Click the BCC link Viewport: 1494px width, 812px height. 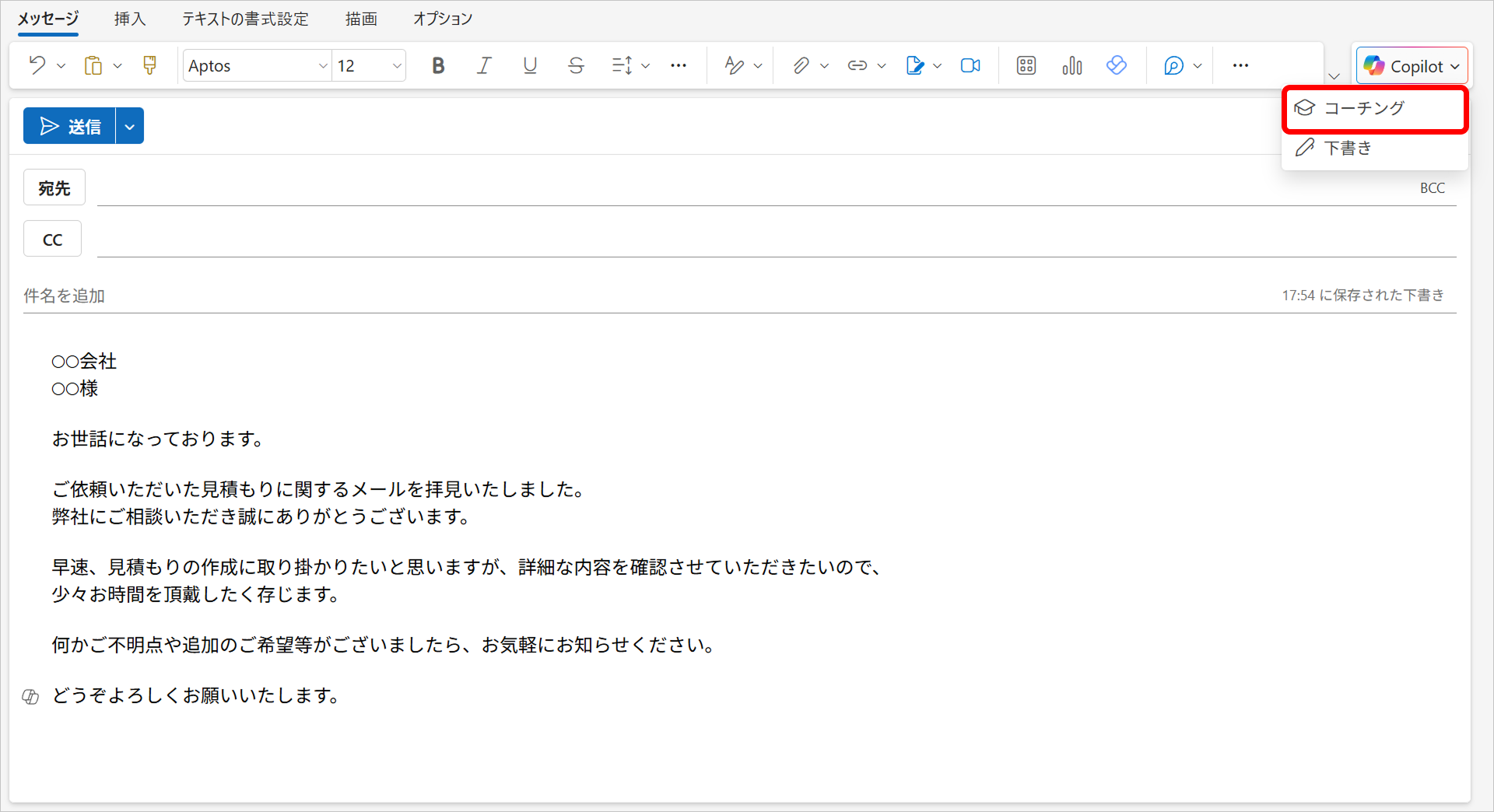1432,188
